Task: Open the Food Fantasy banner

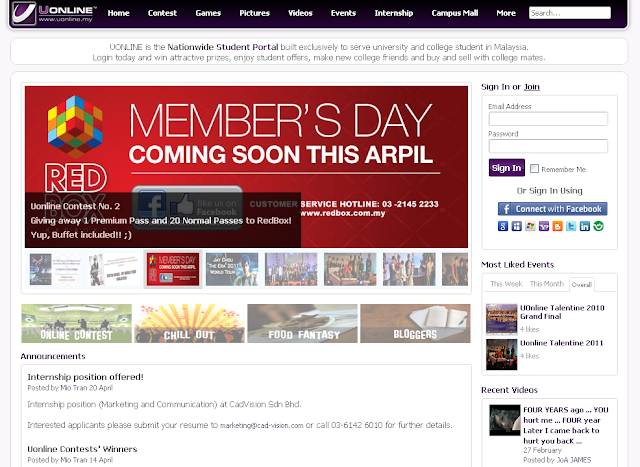Action: [302, 323]
